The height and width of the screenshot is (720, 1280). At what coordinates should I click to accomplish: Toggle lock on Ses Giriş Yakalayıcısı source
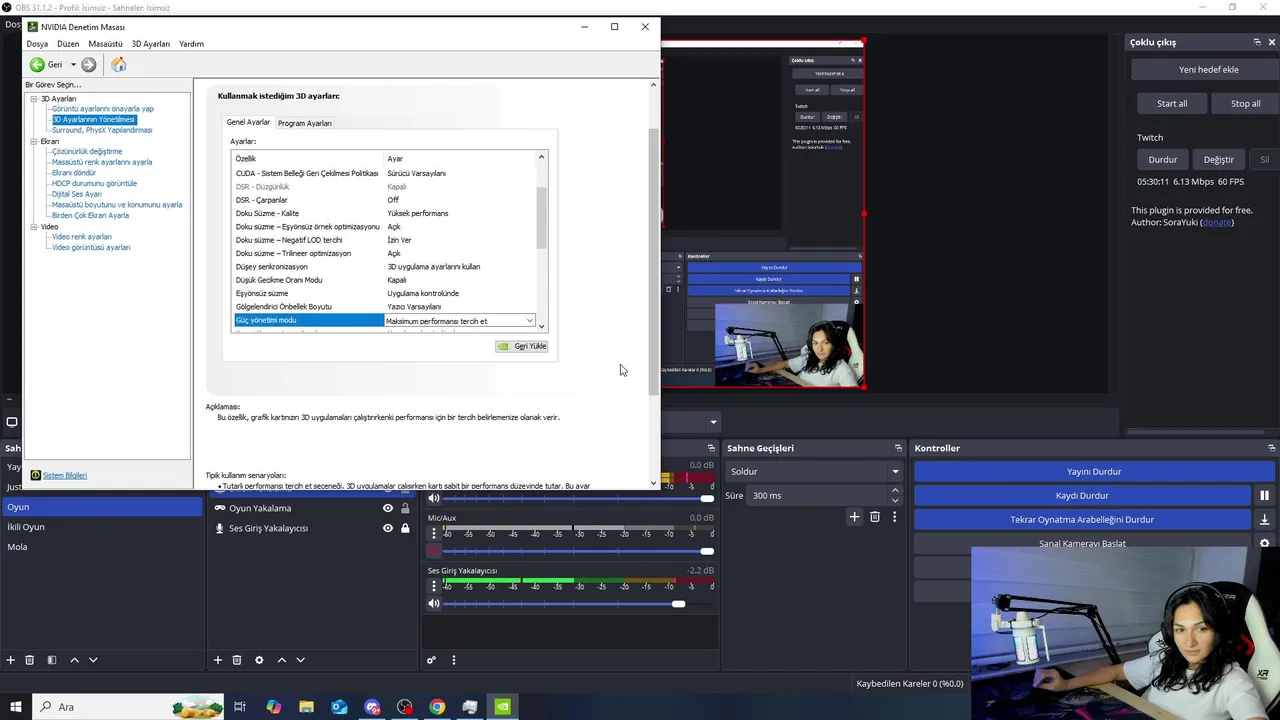tap(405, 528)
